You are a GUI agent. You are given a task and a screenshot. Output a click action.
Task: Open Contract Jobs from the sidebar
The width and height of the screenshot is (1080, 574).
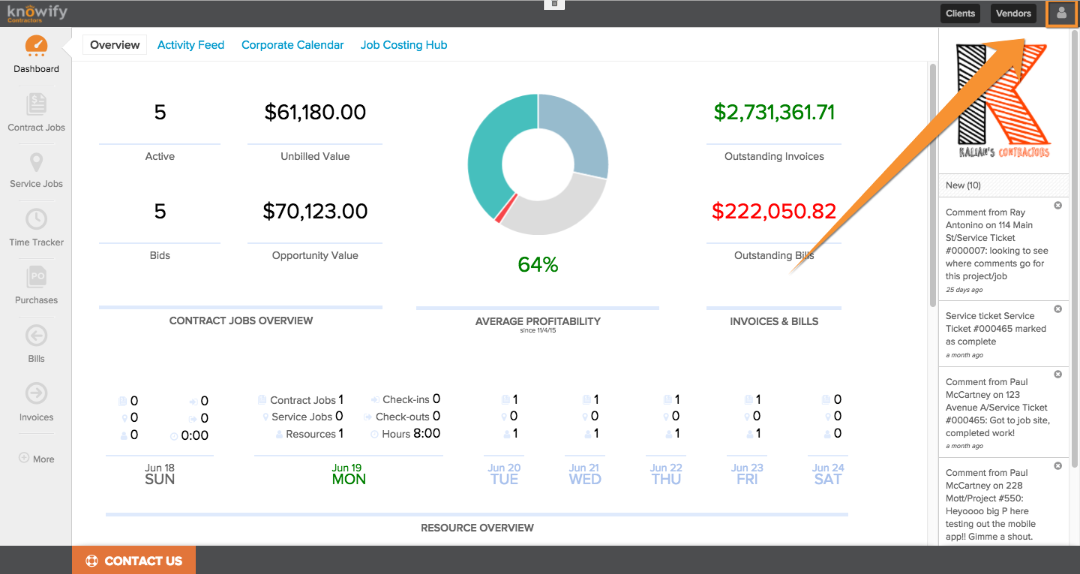[36, 105]
